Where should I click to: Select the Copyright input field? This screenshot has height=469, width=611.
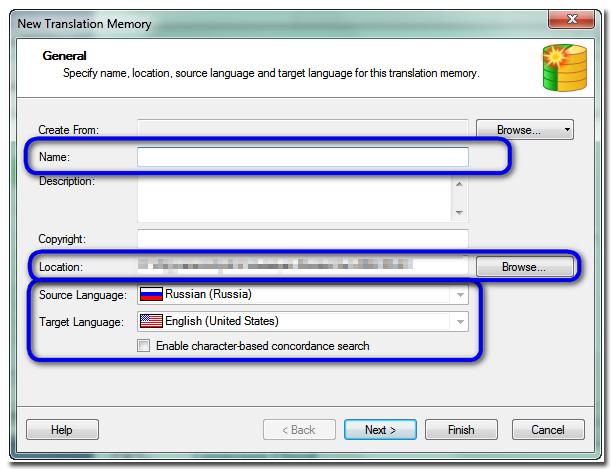pyautogui.click(x=302, y=239)
